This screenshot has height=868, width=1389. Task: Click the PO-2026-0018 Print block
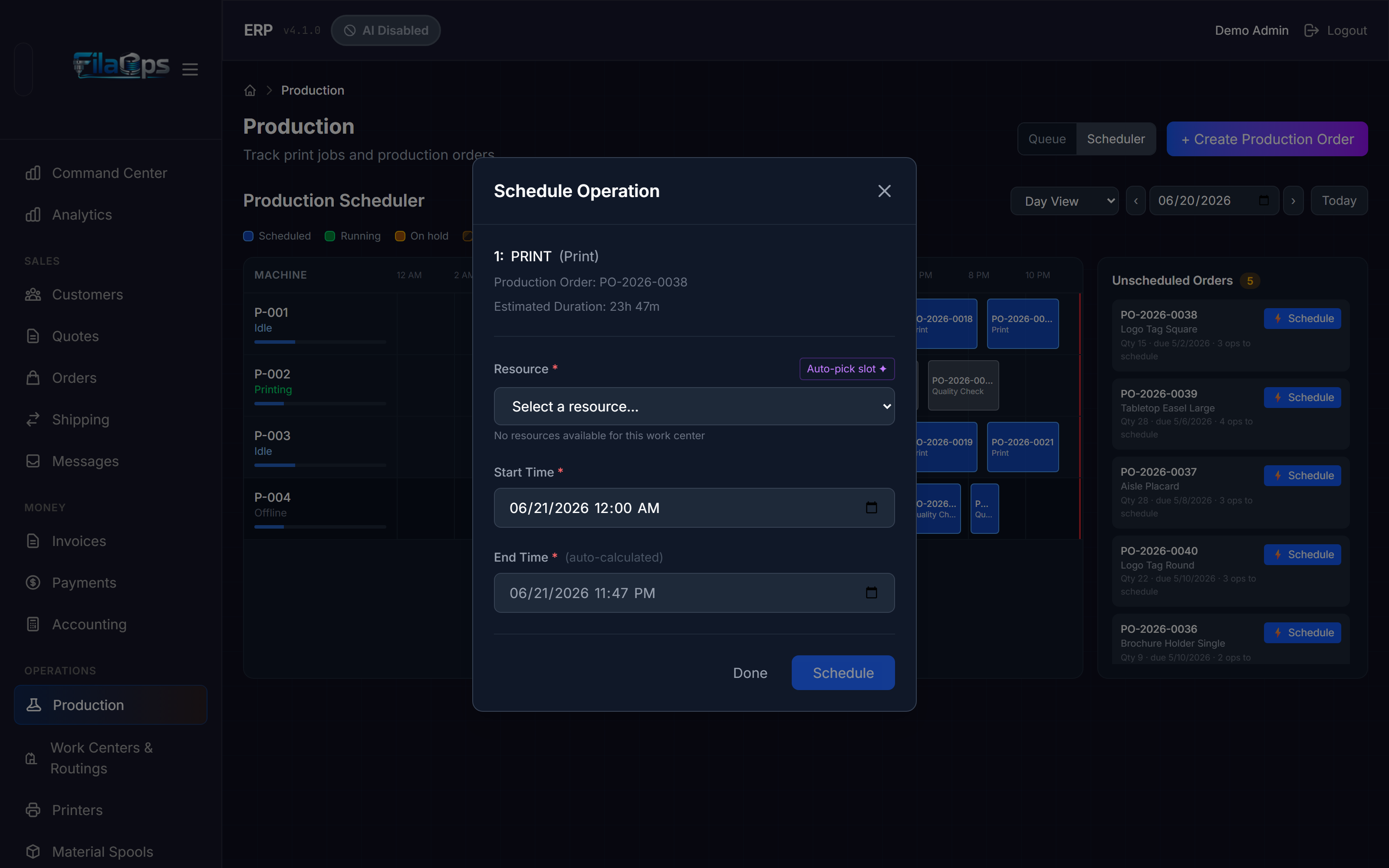946,324
